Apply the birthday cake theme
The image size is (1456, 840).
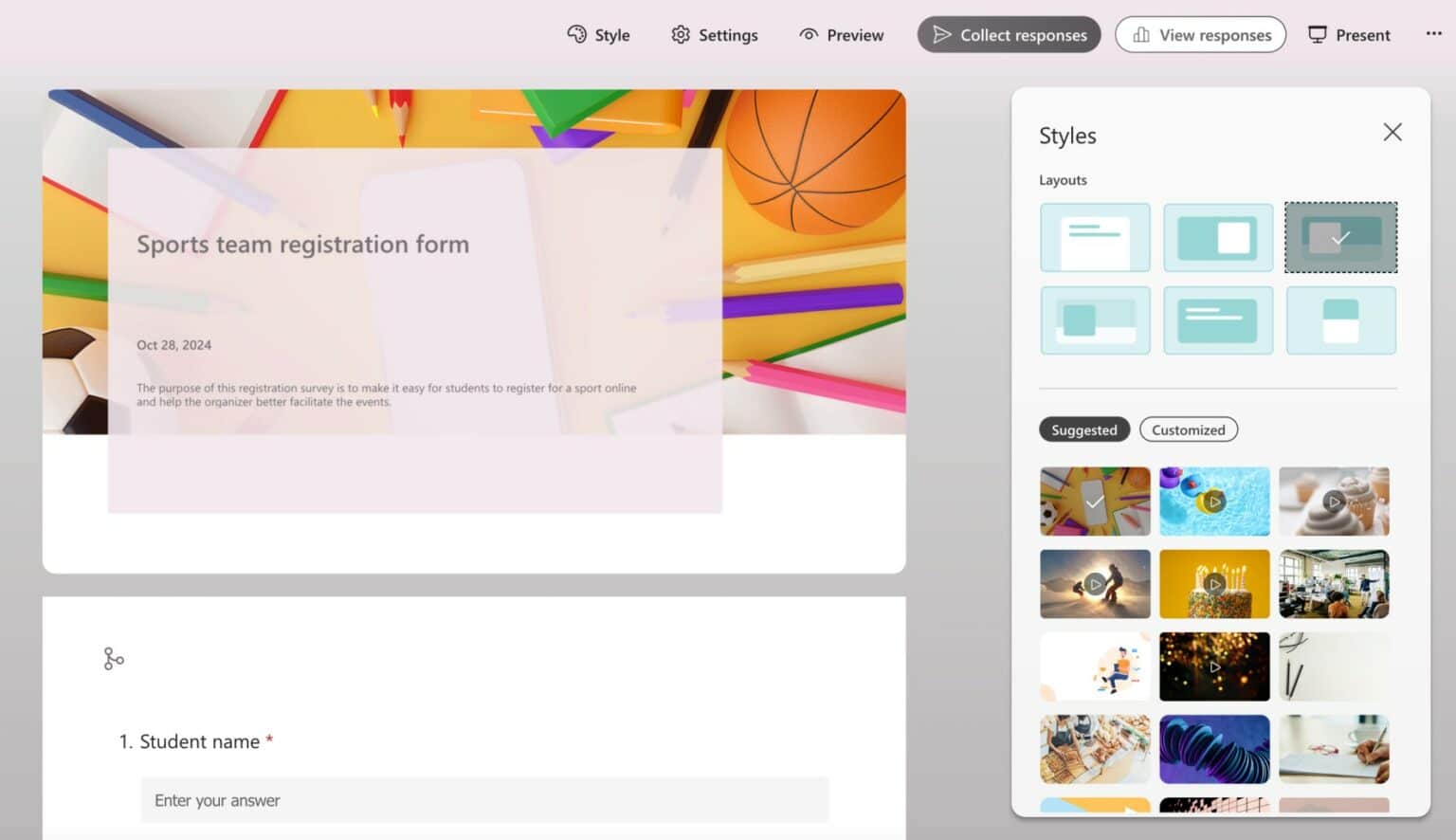pyautogui.click(x=1214, y=584)
